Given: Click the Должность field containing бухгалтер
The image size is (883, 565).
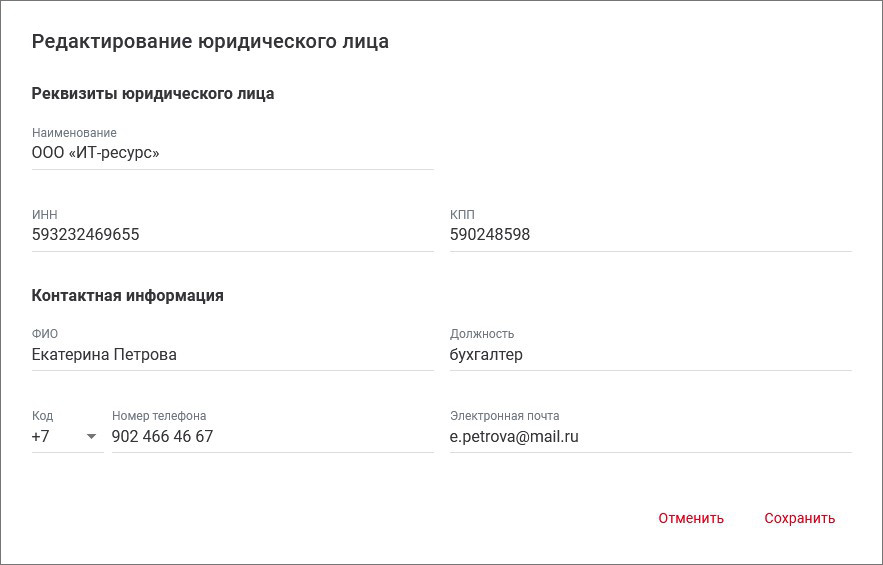Looking at the screenshot, I should click(x=650, y=356).
